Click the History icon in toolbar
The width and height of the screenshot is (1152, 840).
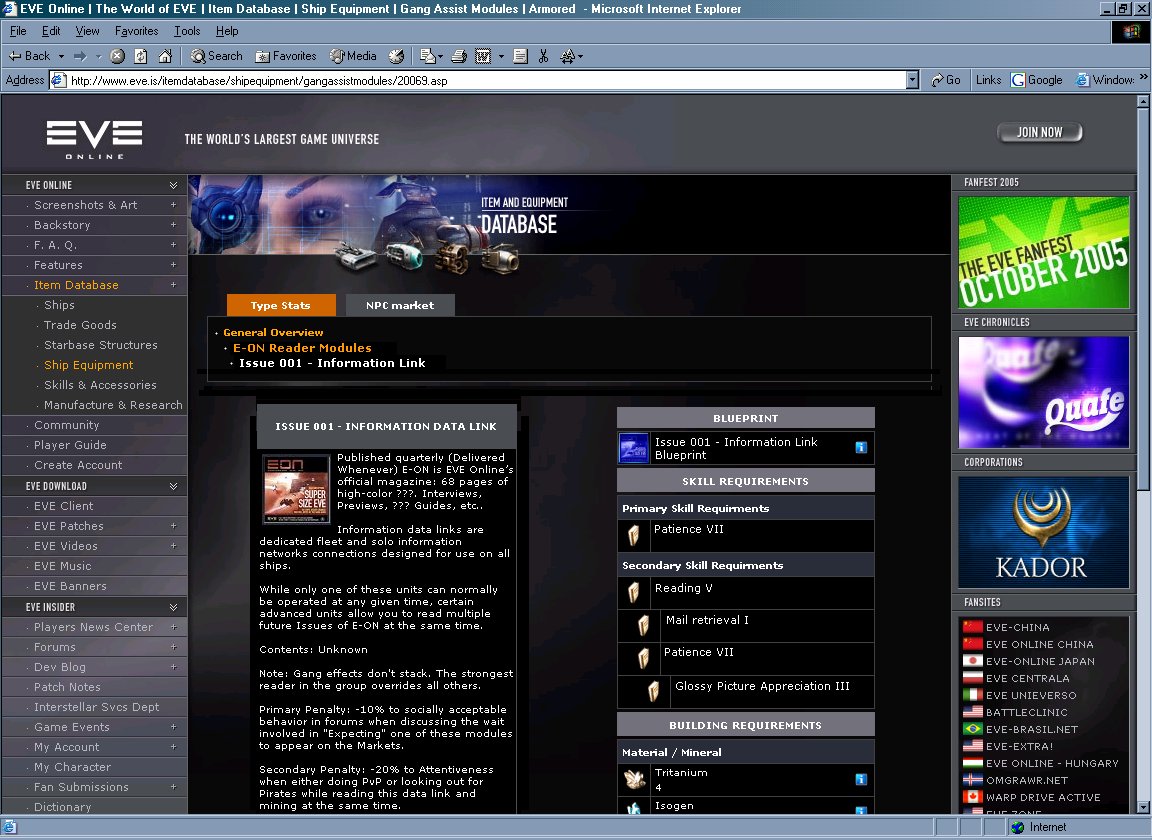click(396, 56)
